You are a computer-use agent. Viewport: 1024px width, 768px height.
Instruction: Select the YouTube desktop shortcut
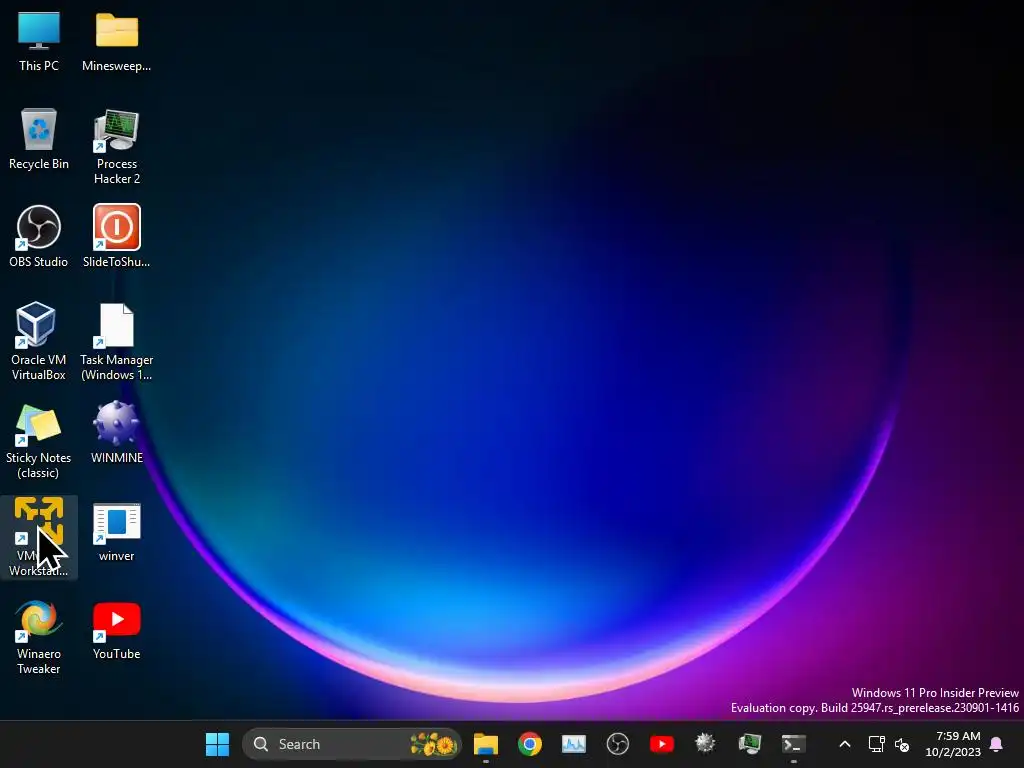pos(116,630)
